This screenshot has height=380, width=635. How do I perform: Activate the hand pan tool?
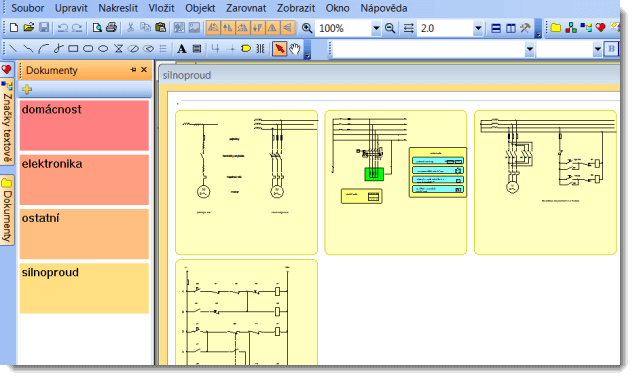(295, 49)
